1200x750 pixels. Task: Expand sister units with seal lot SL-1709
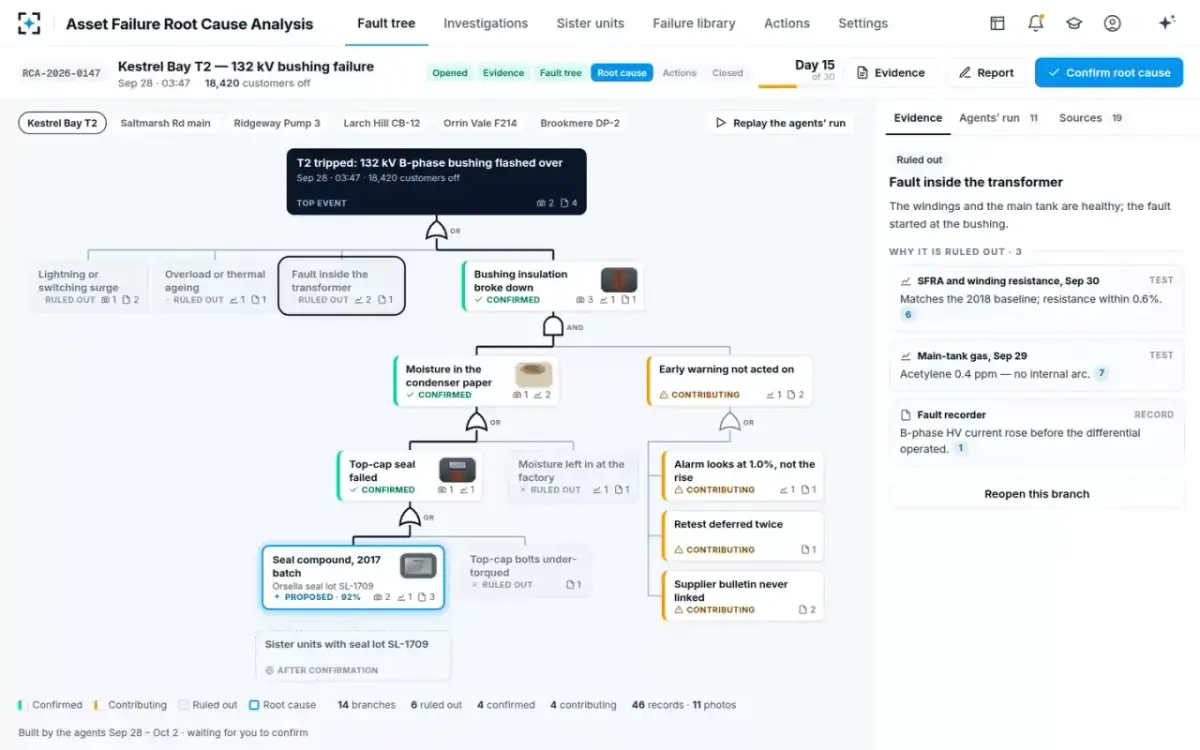tap(353, 656)
